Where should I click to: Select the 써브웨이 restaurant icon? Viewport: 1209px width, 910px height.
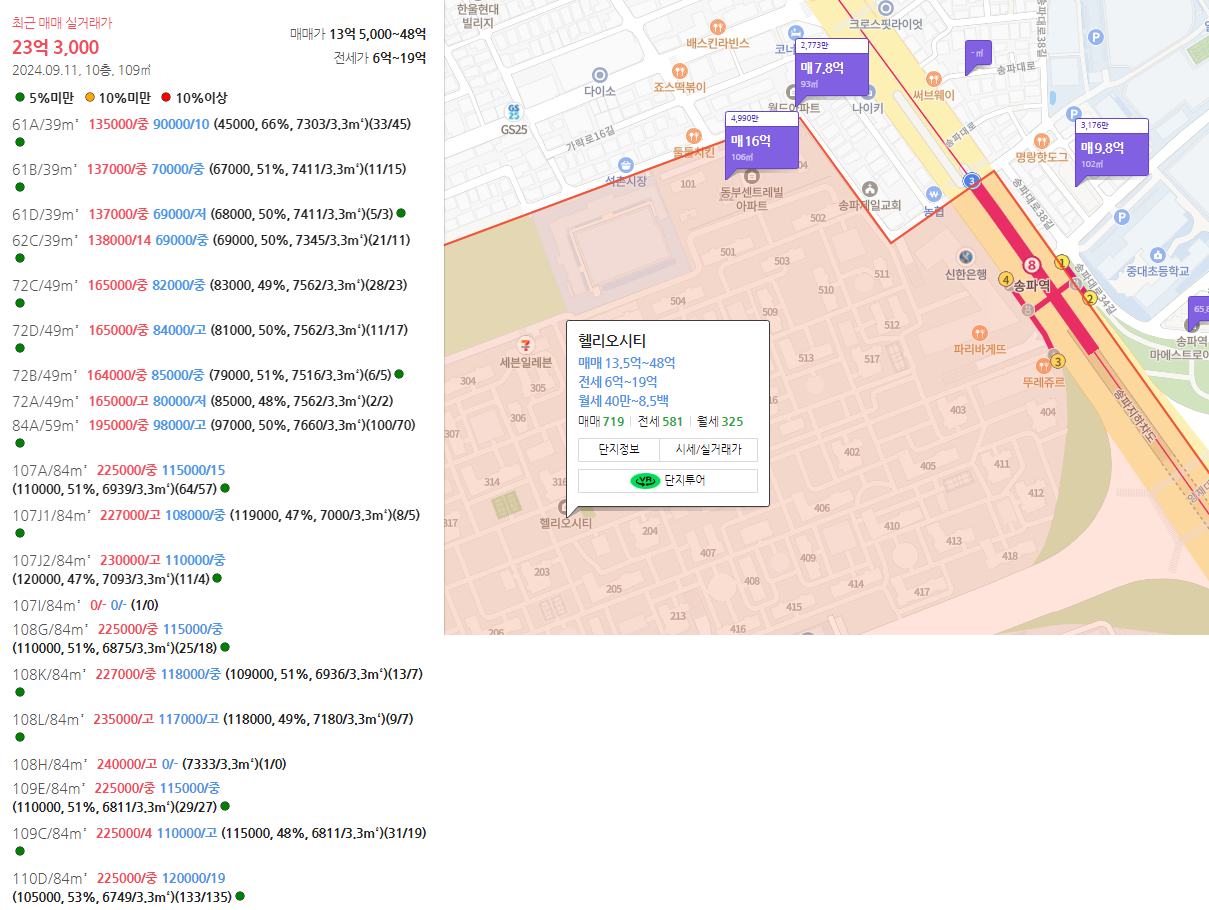(x=934, y=78)
